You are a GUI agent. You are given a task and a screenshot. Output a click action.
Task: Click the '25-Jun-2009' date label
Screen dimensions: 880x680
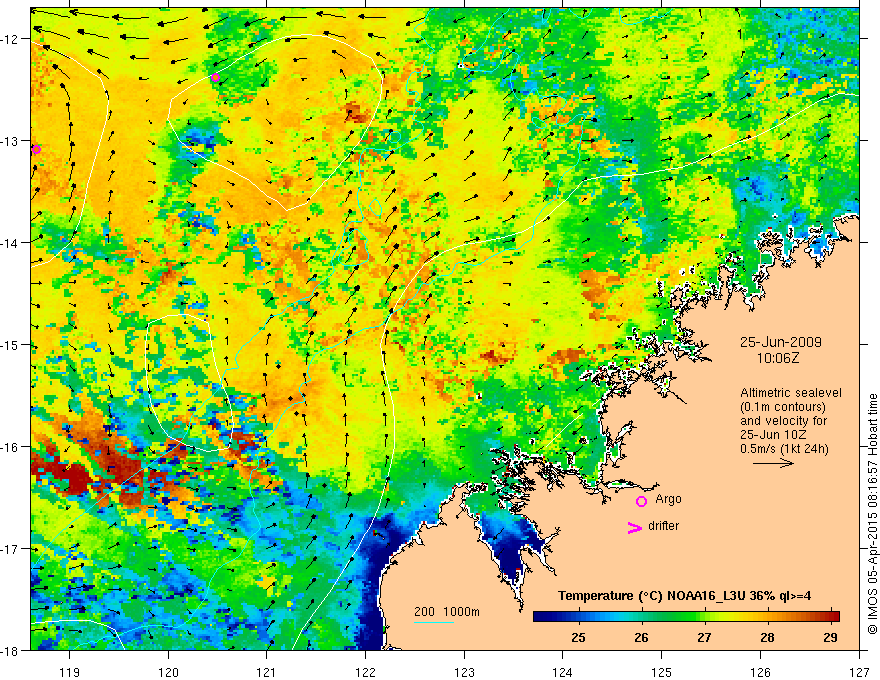[781, 342]
